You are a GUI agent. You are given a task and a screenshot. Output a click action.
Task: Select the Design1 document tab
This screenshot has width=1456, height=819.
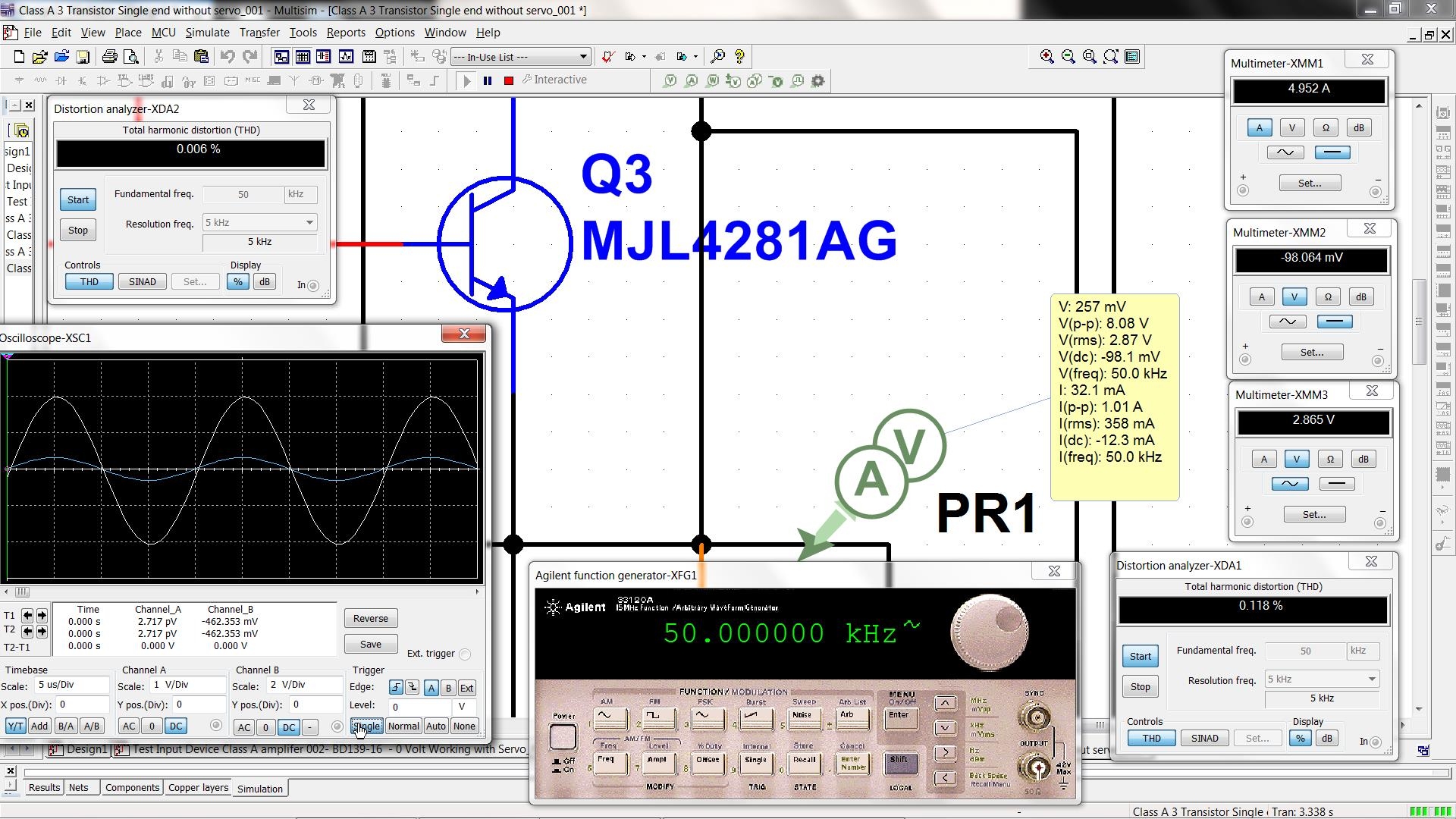pyautogui.click(x=80, y=750)
